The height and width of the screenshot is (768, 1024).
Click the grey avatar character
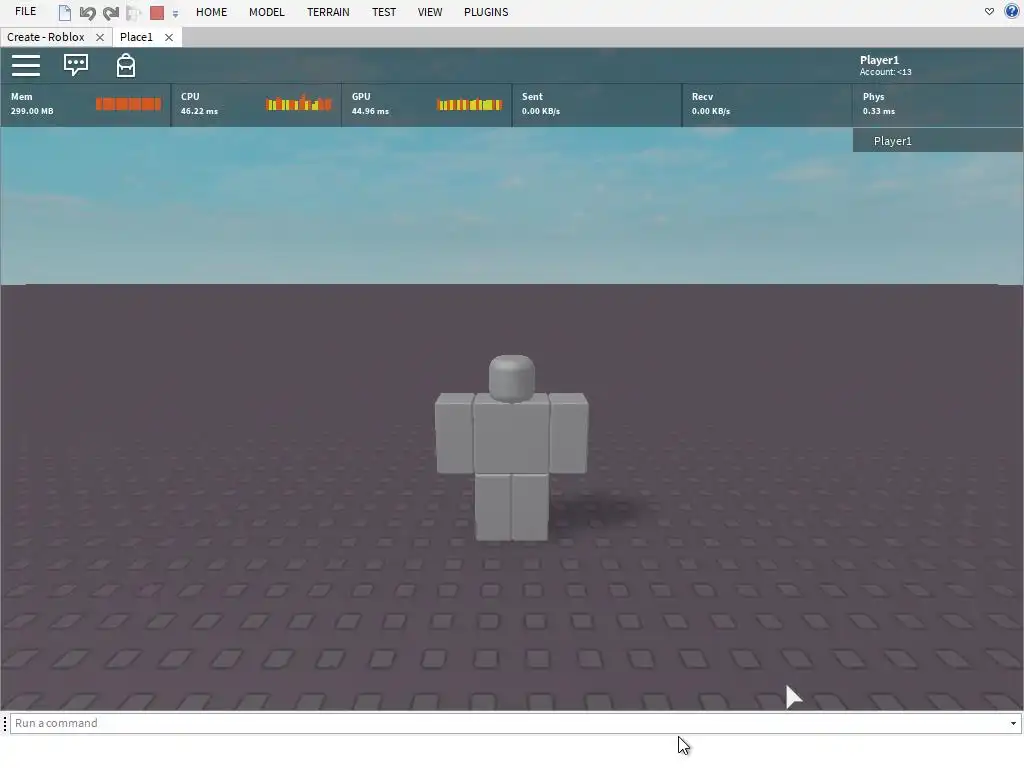[511, 448]
